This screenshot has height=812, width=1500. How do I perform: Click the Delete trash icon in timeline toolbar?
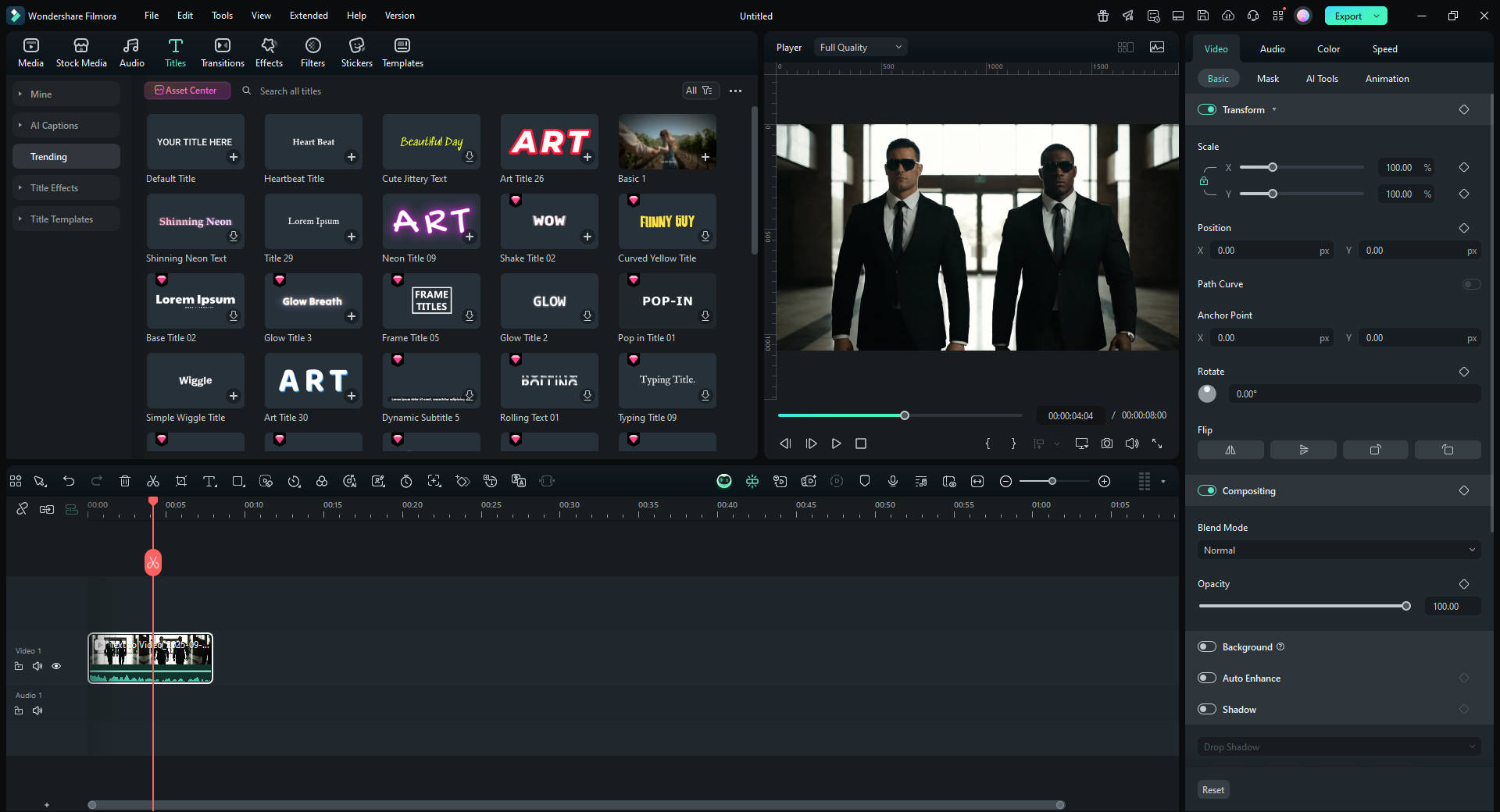tap(125, 482)
